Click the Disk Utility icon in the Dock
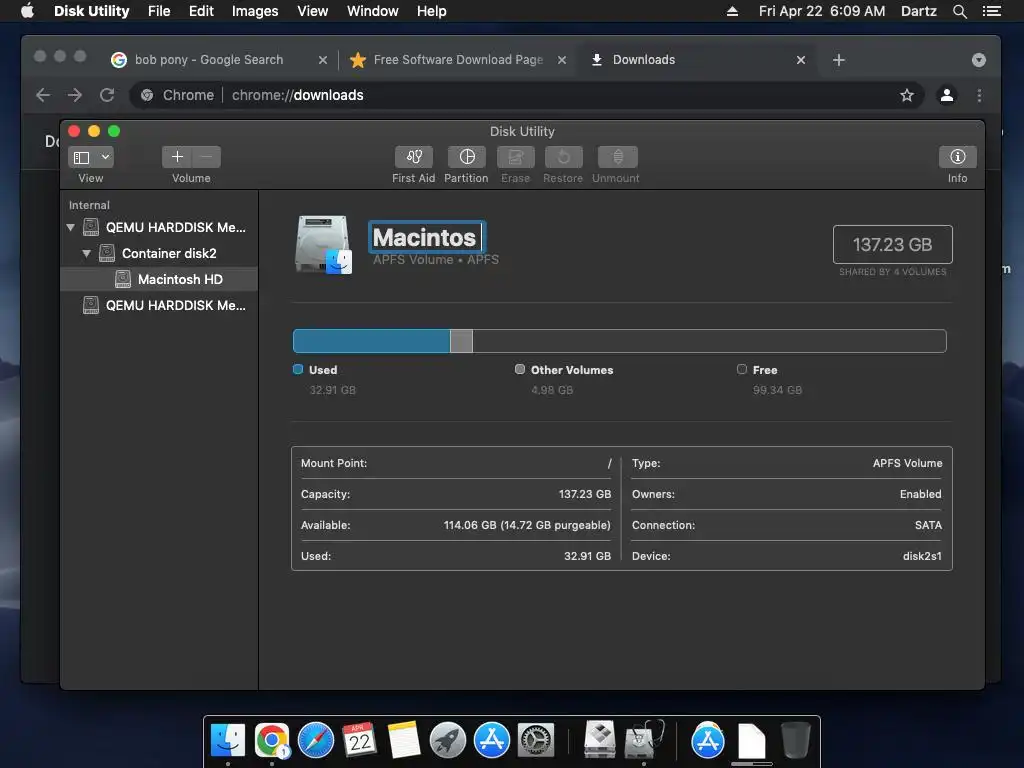 click(x=644, y=739)
